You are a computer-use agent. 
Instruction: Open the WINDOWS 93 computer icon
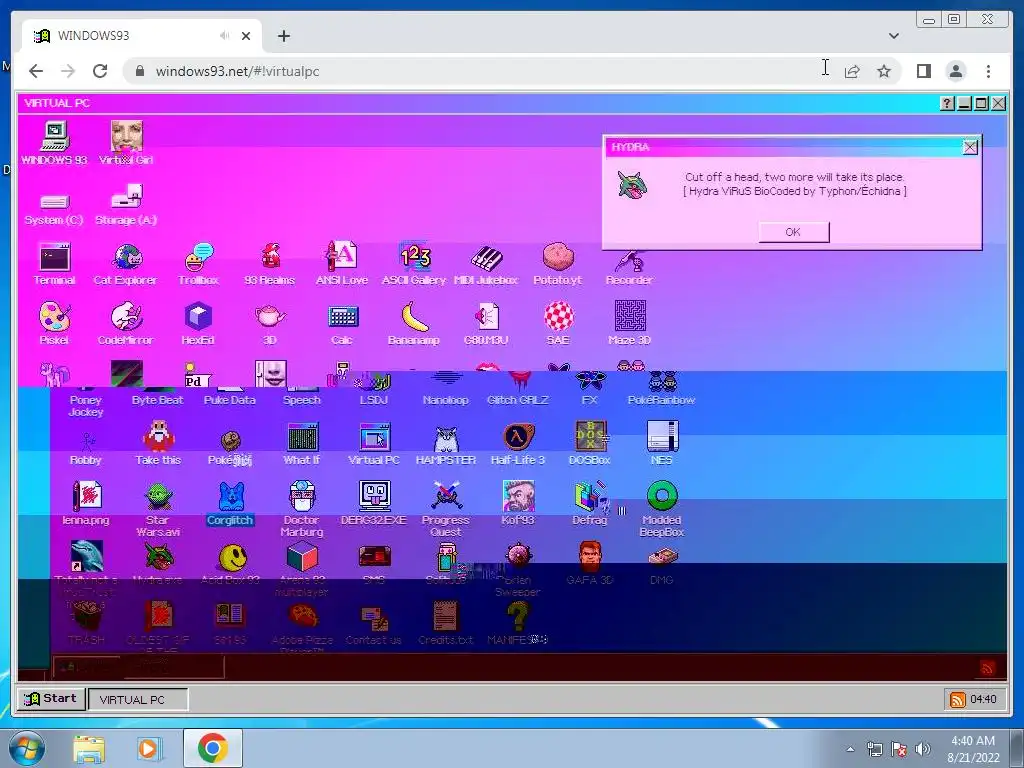tap(54, 136)
